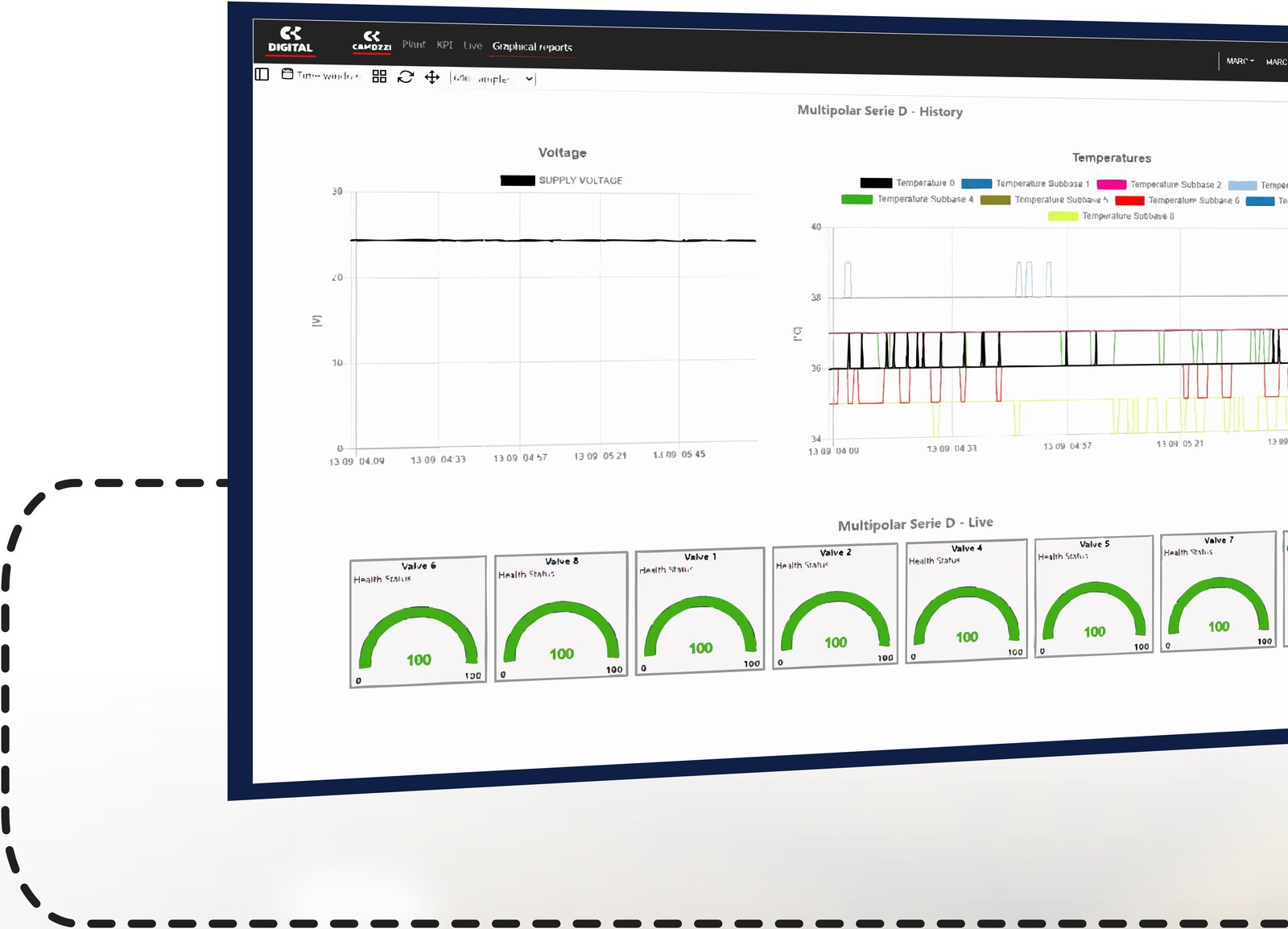This screenshot has width=1288, height=929.
Task: Open the samples dropdown
Action: click(493, 79)
